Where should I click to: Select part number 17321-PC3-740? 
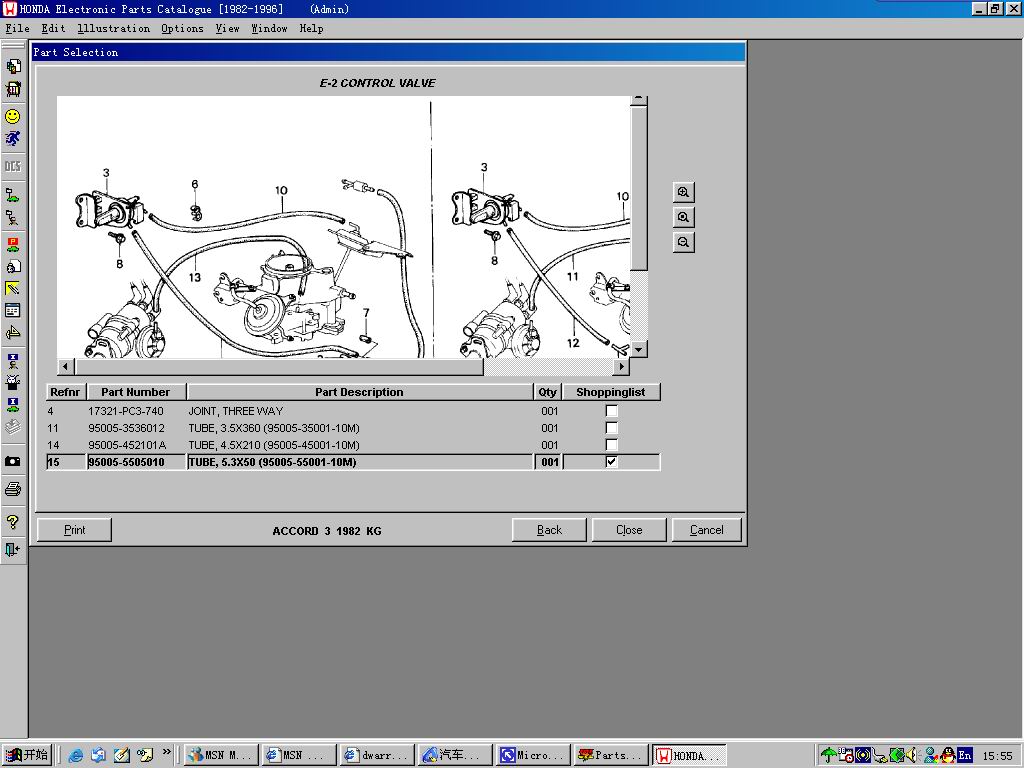(x=125, y=411)
